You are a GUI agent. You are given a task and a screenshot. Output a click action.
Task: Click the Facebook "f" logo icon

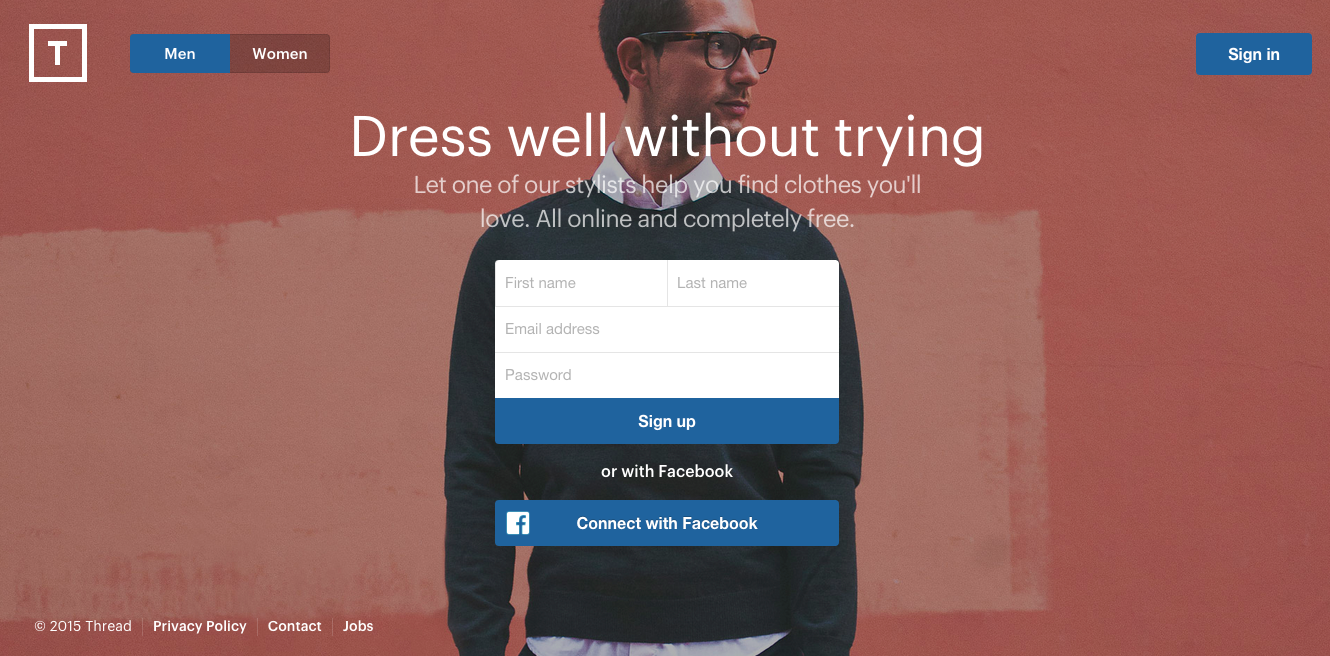click(518, 523)
